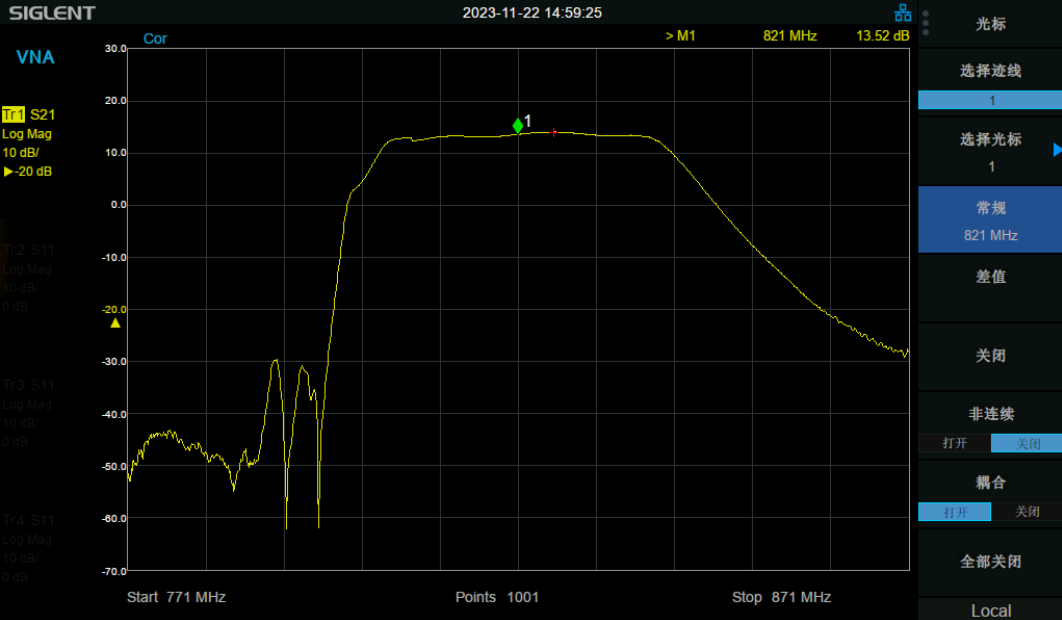The image size is (1062, 620).
Task: Click the SIGLENT logo
Action: click(52, 13)
